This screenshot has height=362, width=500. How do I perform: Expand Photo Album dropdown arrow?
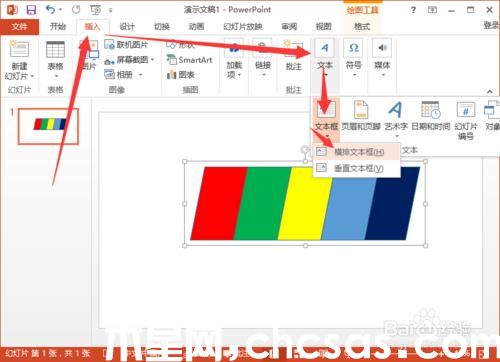[140, 74]
